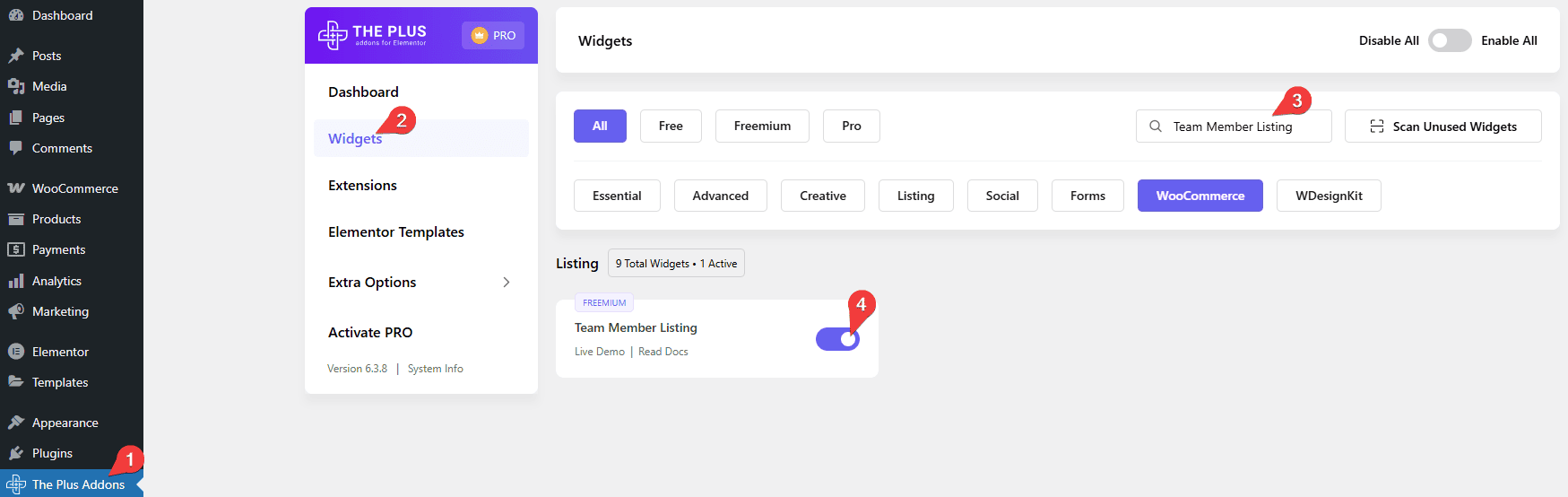Viewport: 1568px width, 497px height.
Task: Expand Extra Options chevron arrow
Action: pos(507,282)
